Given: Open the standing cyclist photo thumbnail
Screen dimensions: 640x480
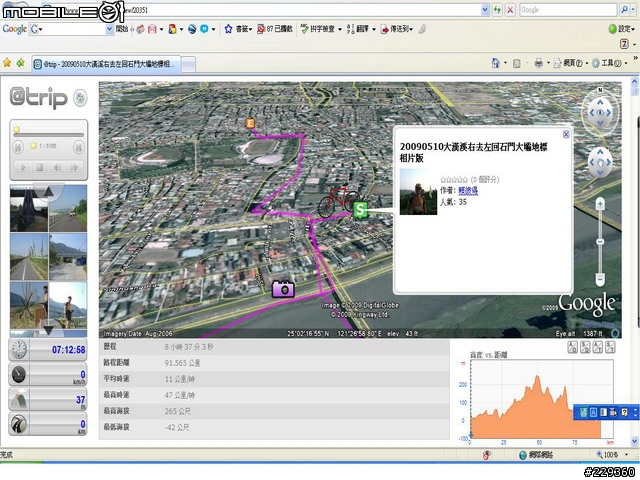Looking at the screenshot, I should pos(68,305).
